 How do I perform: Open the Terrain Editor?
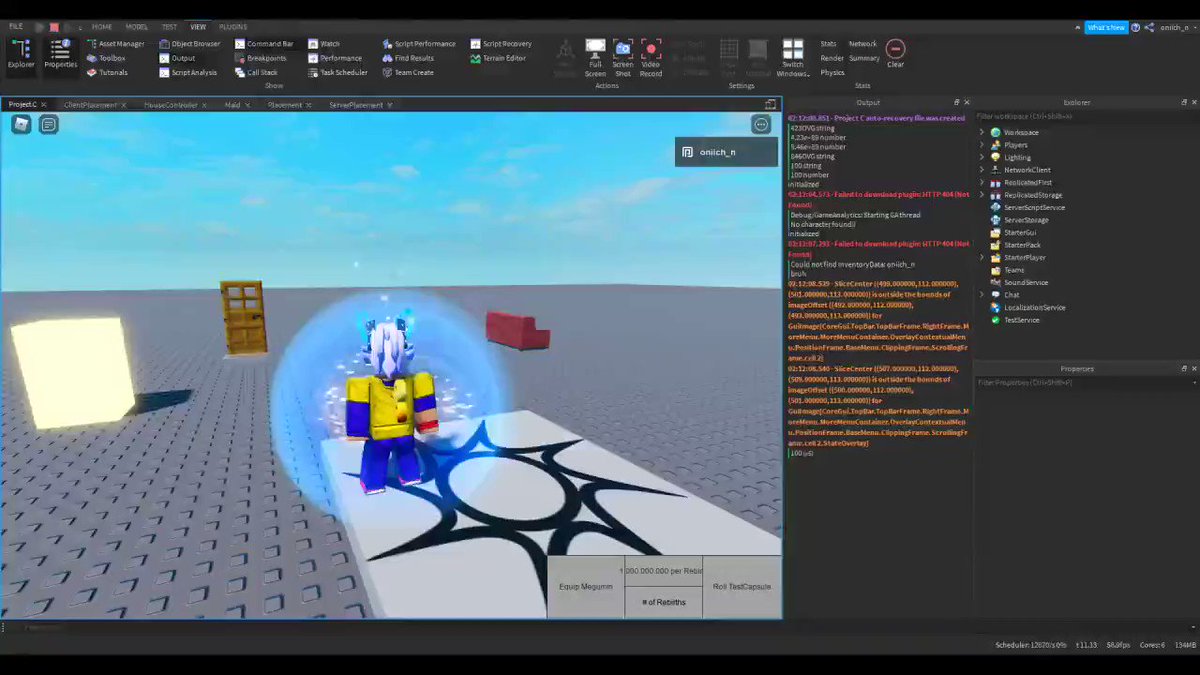(x=498, y=58)
